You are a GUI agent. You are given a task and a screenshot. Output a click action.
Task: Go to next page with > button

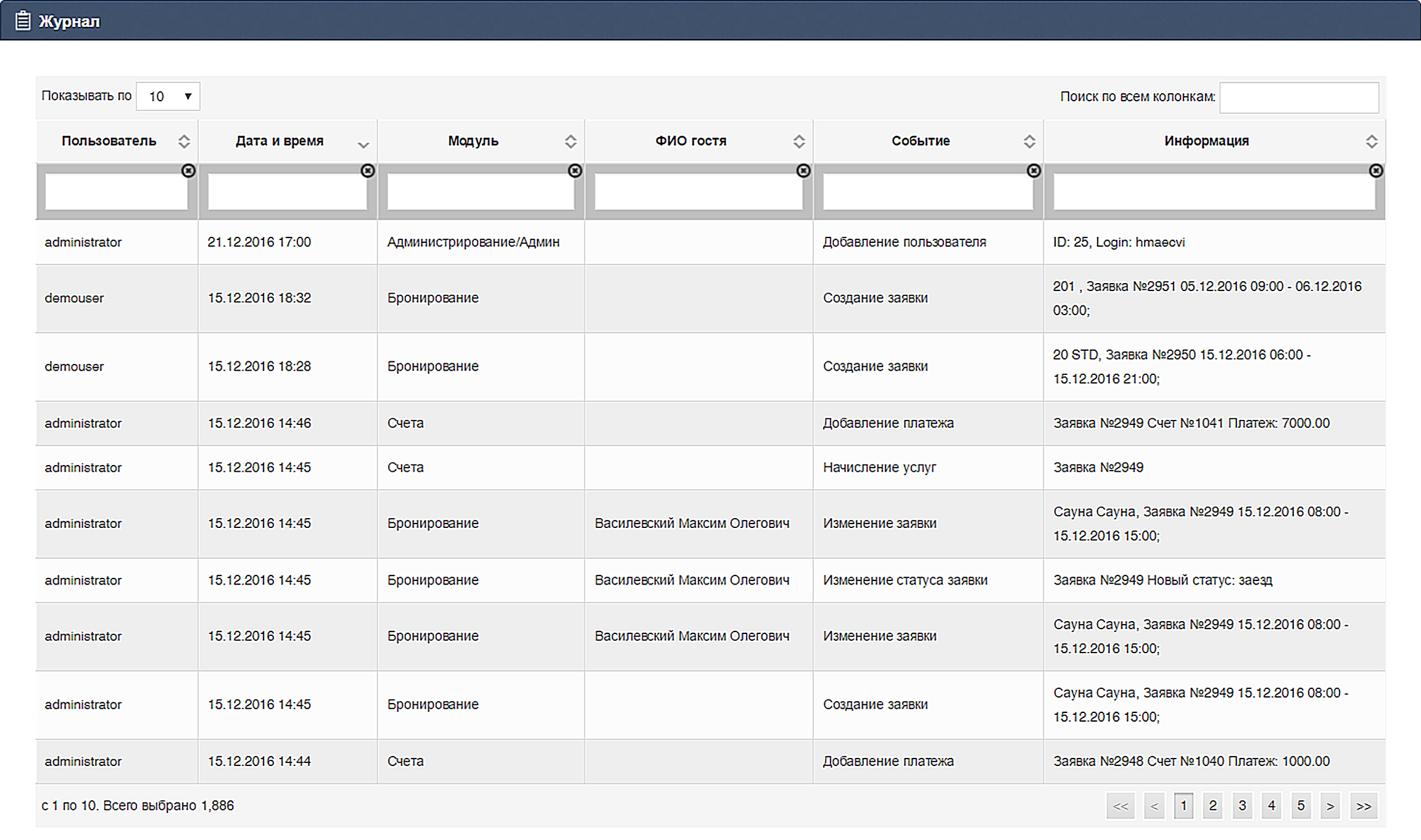pos(1330,806)
